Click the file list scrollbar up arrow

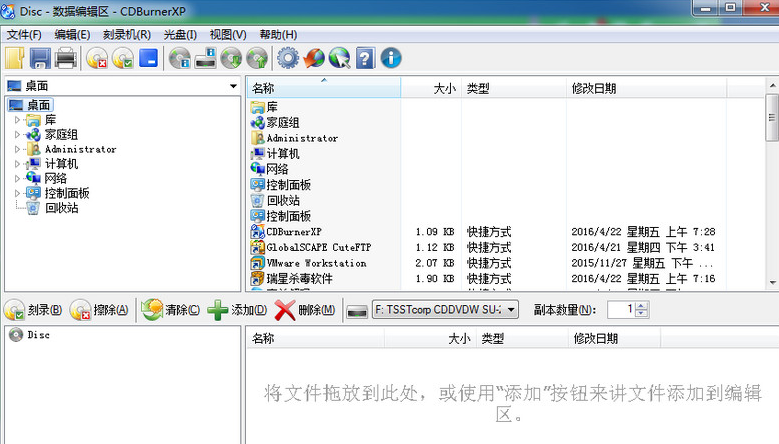tap(772, 85)
